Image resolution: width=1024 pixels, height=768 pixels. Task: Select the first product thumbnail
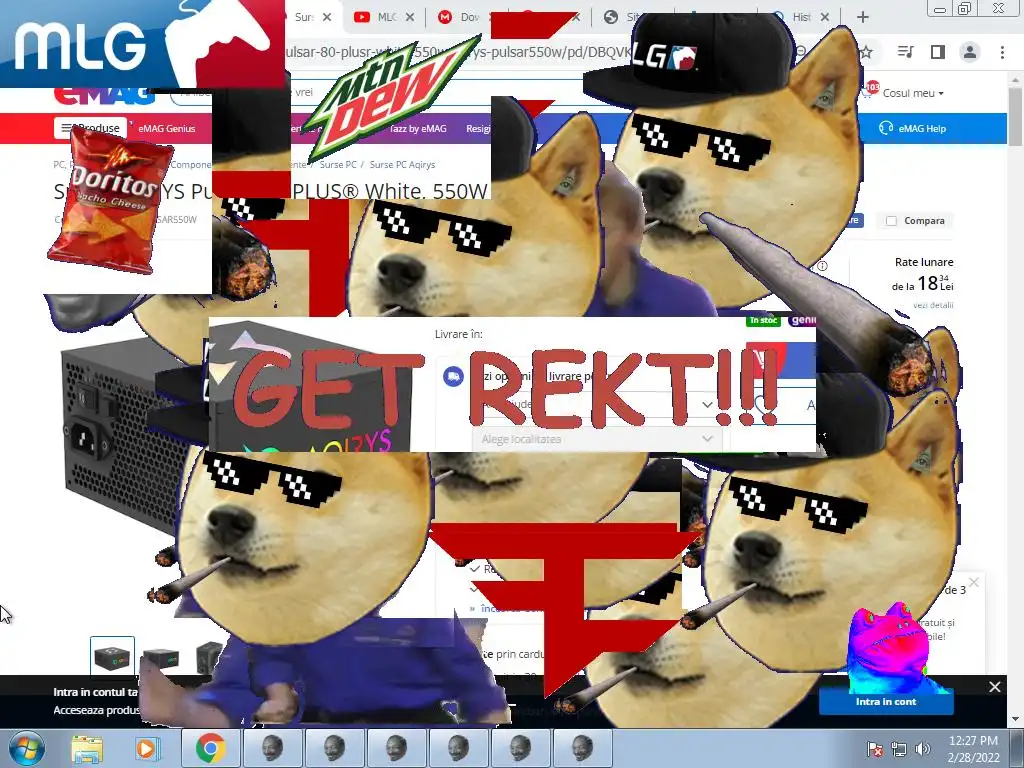[112, 658]
